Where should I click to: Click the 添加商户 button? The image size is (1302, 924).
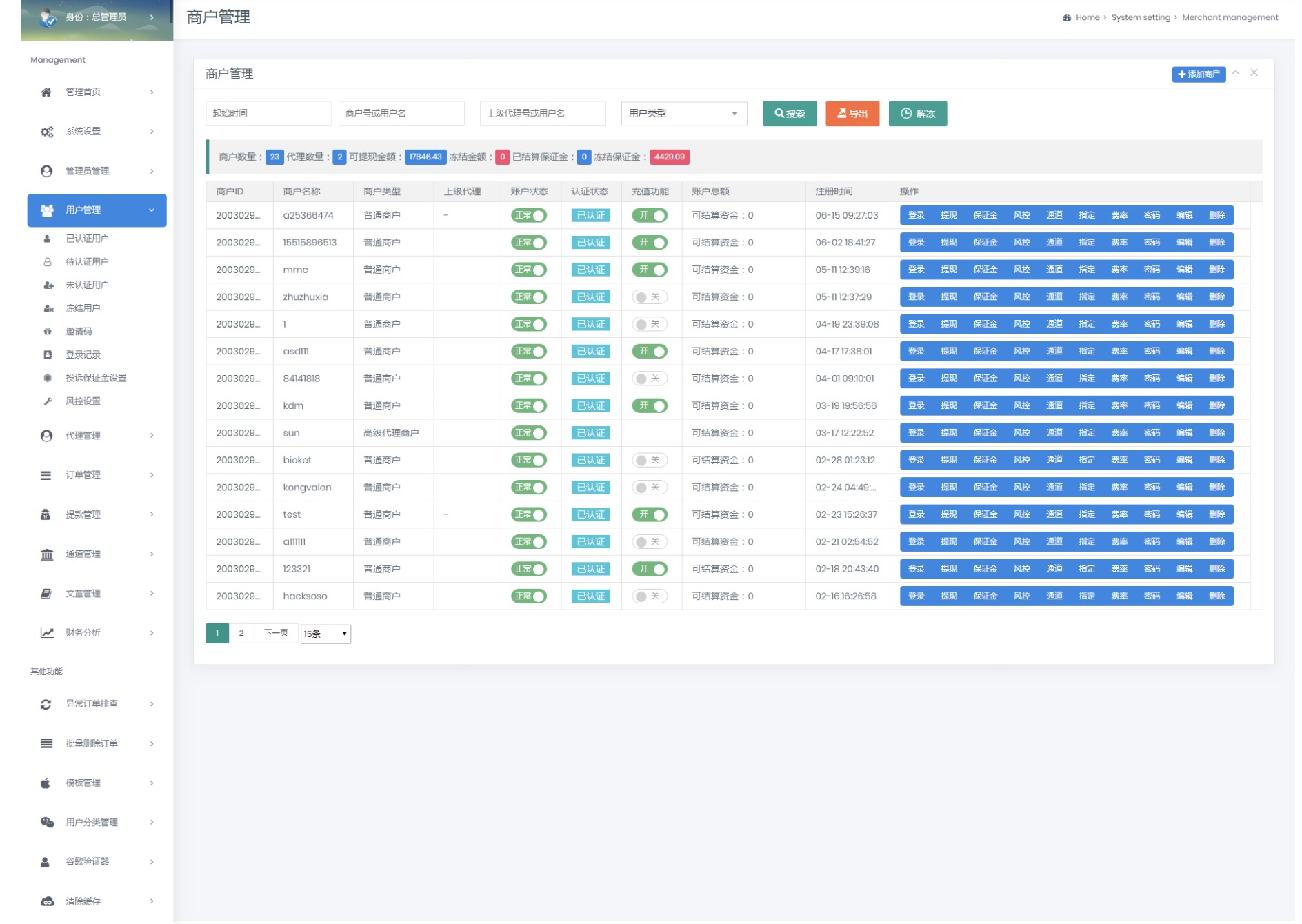pyautogui.click(x=1199, y=74)
